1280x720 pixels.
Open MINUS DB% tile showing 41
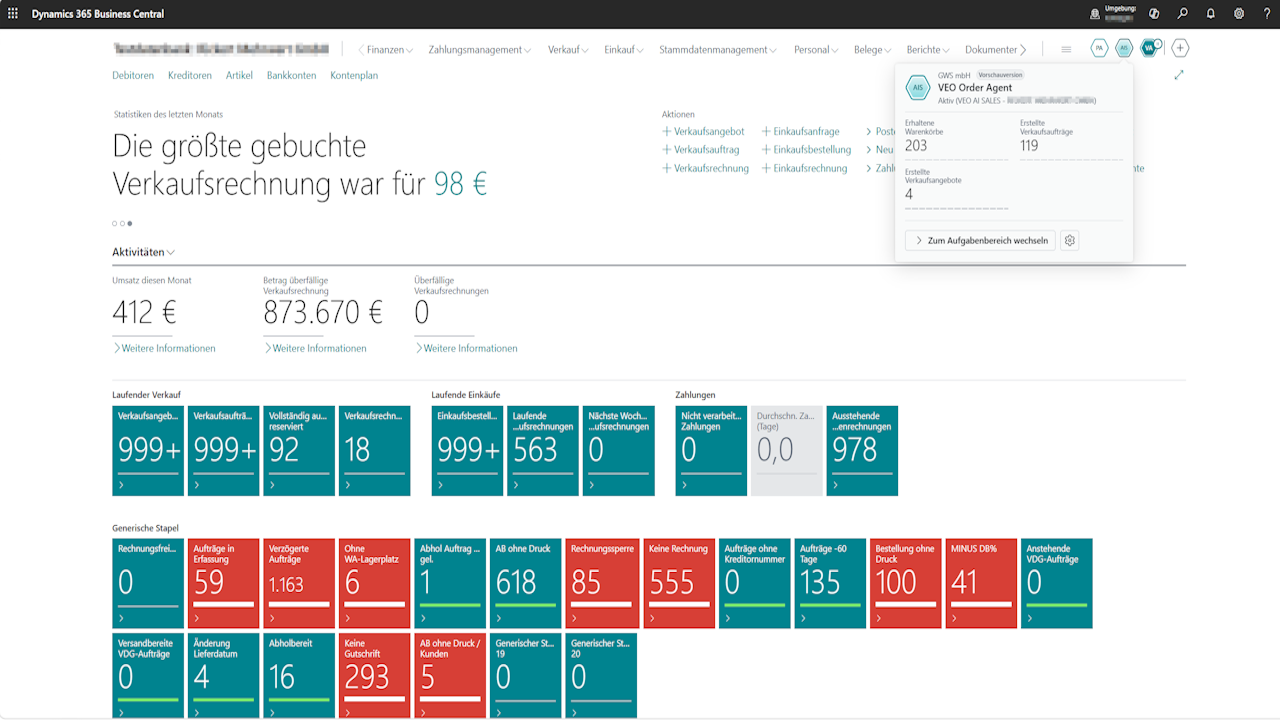point(981,583)
